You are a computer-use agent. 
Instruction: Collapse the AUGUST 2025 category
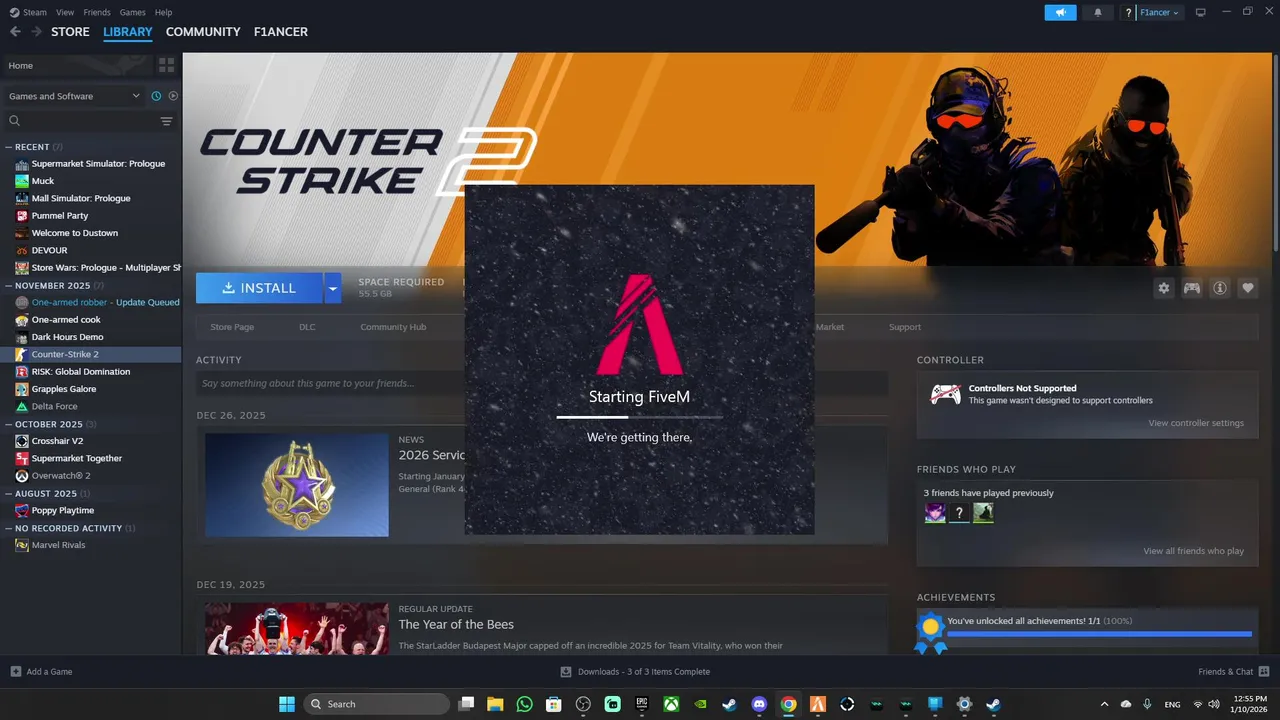pyautogui.click(x=9, y=493)
